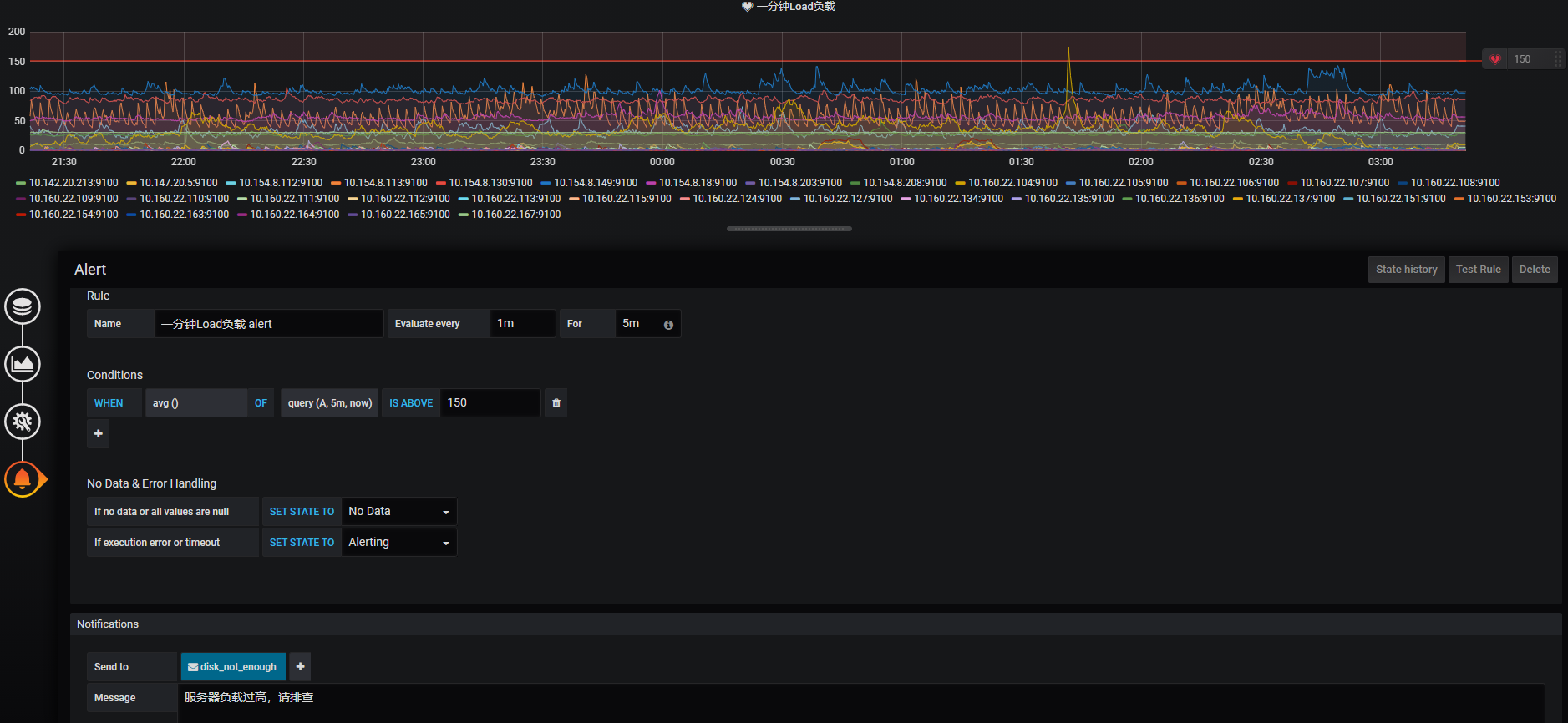
Task: Click color swatch of 10.160.22.154:9100
Action: point(21,215)
